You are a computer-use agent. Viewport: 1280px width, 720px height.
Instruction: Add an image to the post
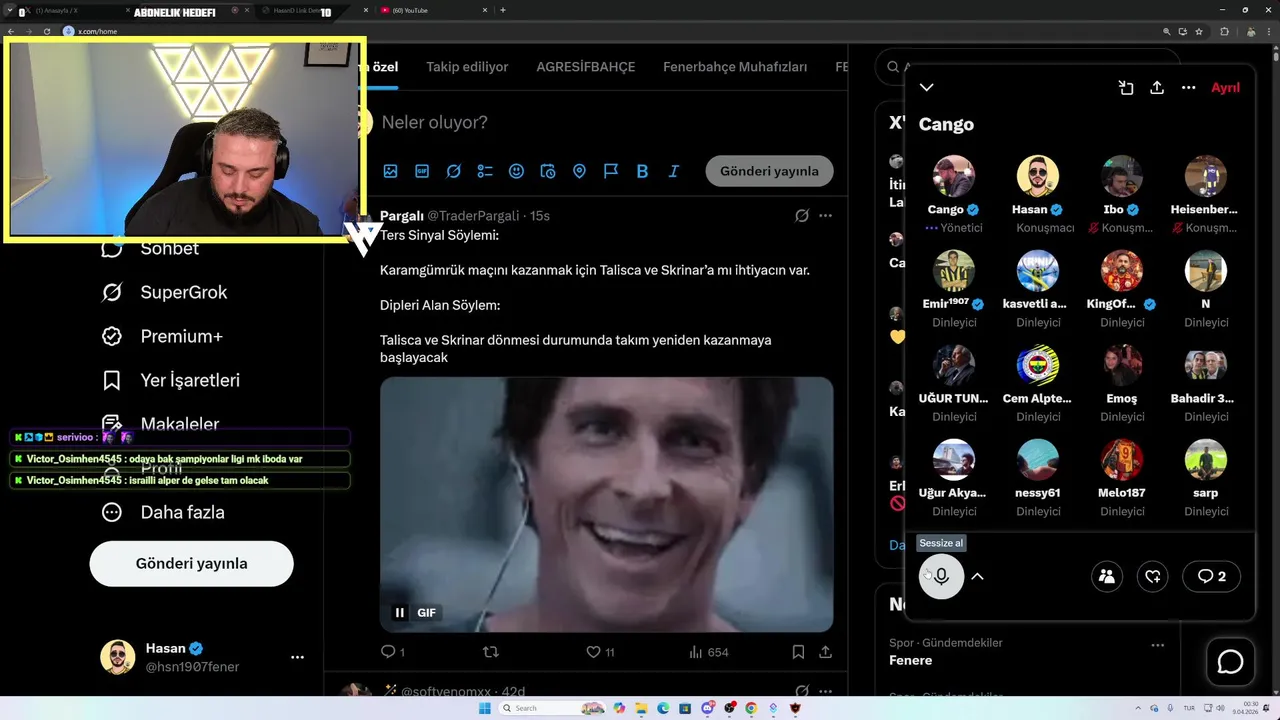coord(391,171)
